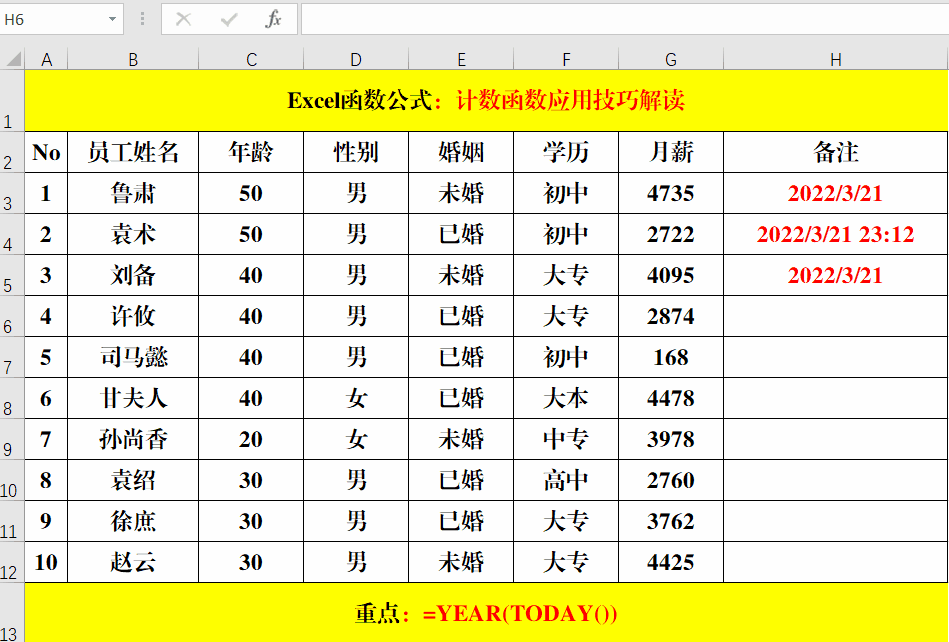The image size is (949, 642).
Task: Select row 12 header
Action: click(x=12, y=562)
